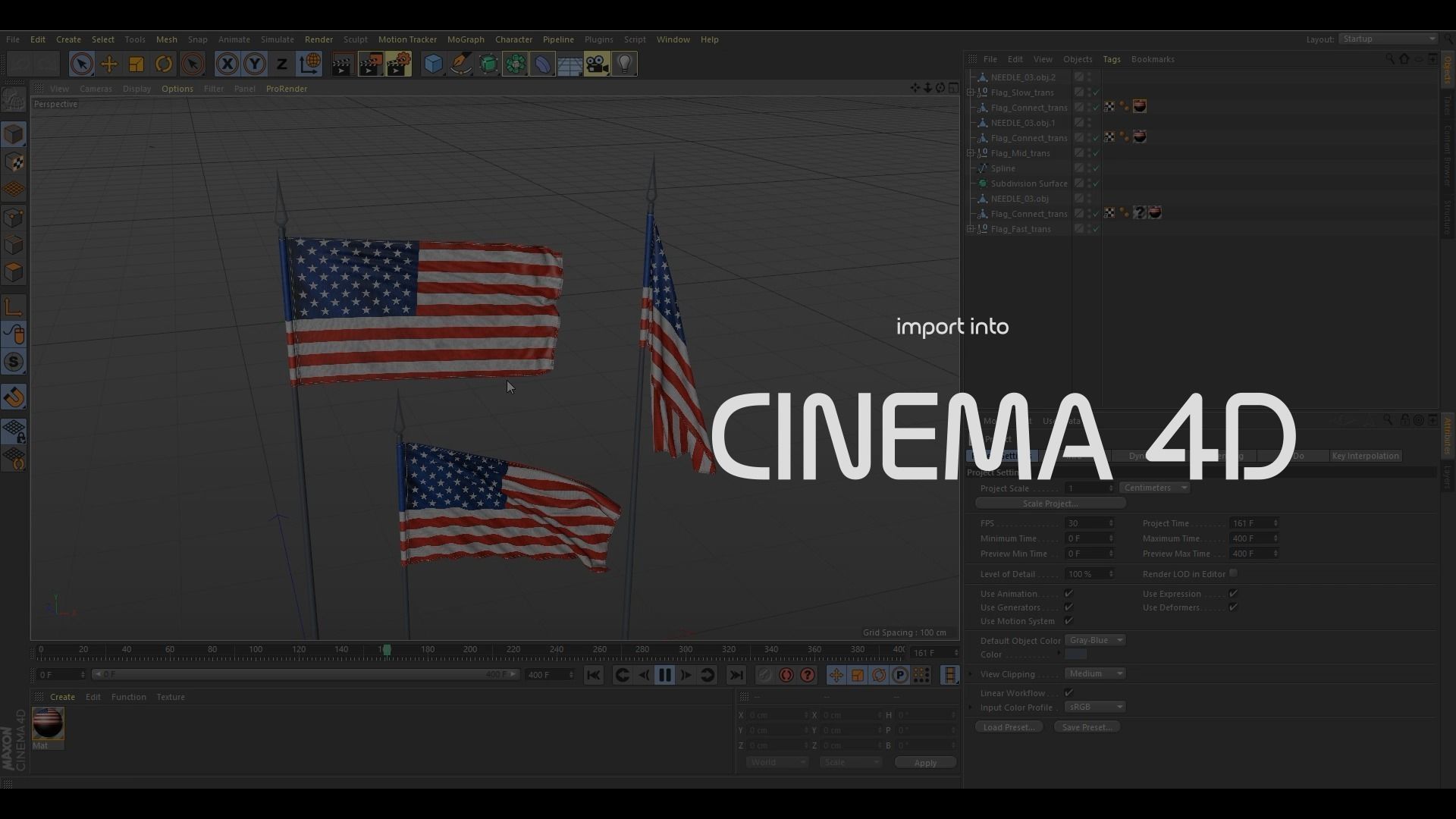Select the Rotate tool

coord(164,64)
